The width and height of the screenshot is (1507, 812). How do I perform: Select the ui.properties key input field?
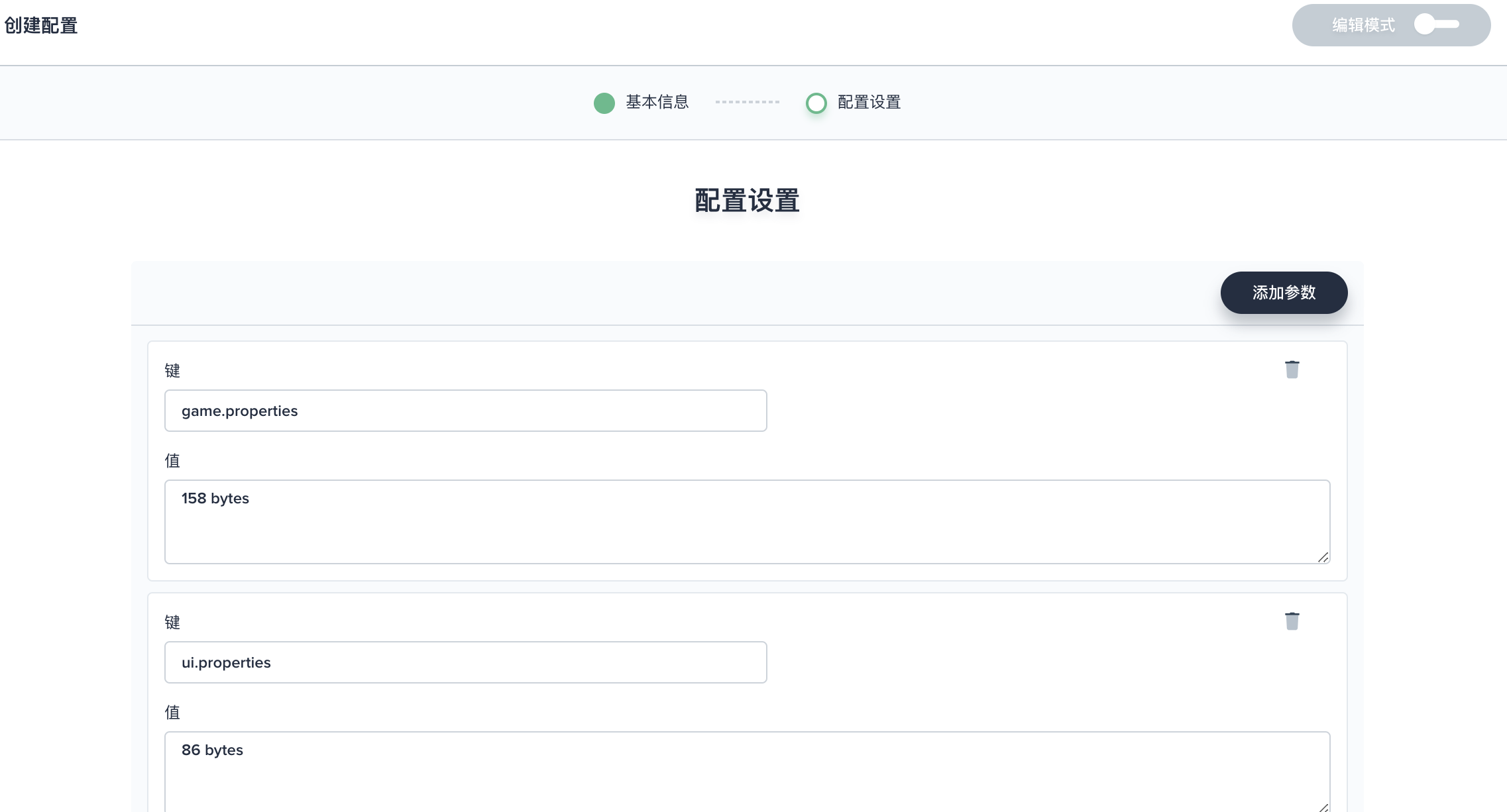pos(465,662)
